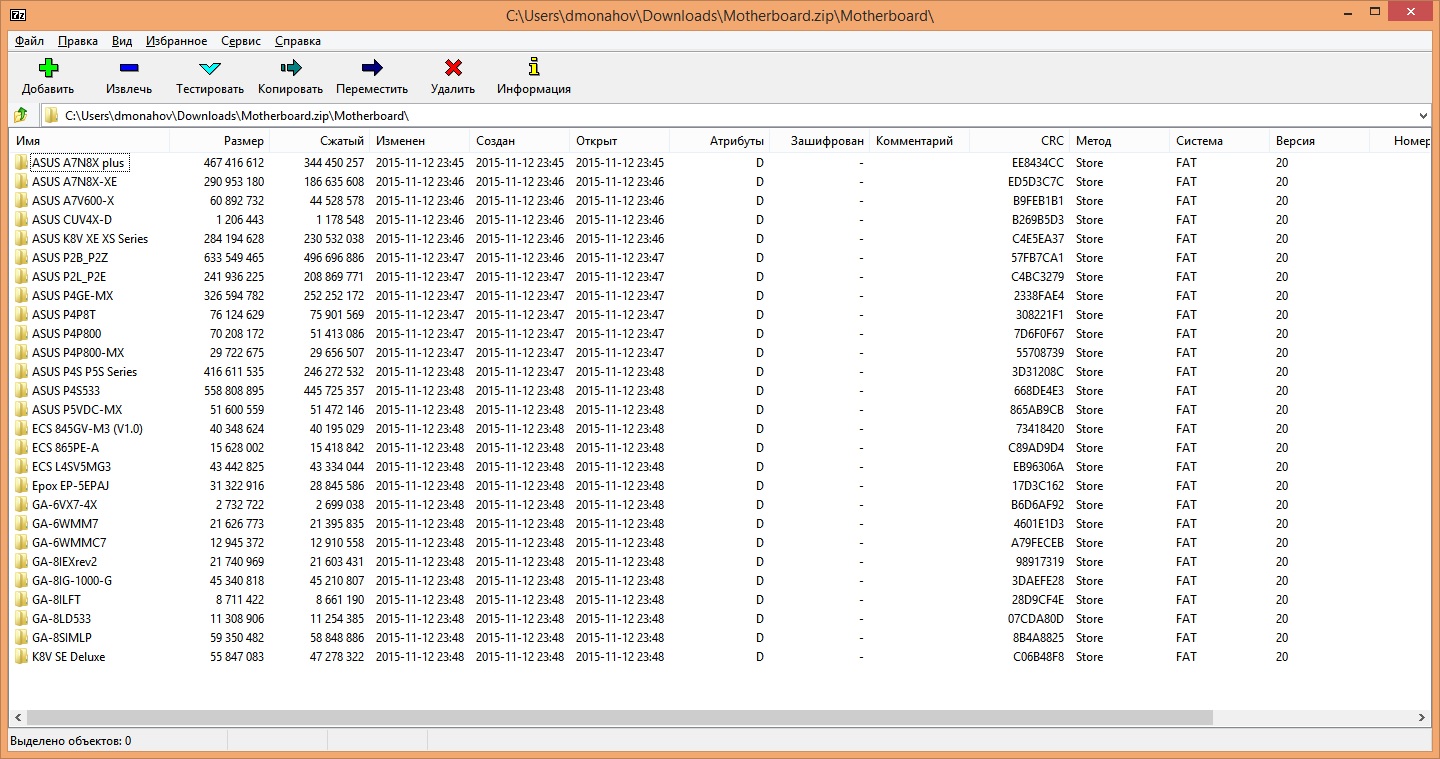Open the Вид menu

click(x=122, y=41)
